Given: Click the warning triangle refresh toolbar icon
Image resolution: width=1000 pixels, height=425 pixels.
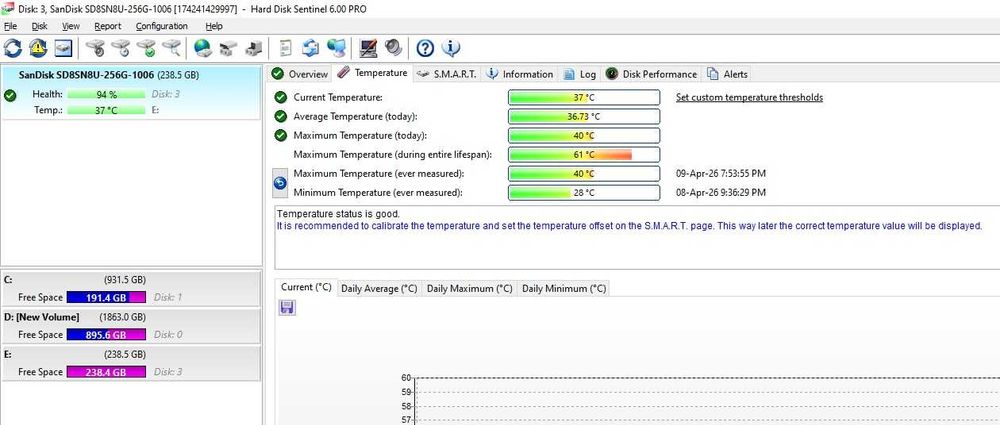Looking at the screenshot, I should (x=38, y=47).
